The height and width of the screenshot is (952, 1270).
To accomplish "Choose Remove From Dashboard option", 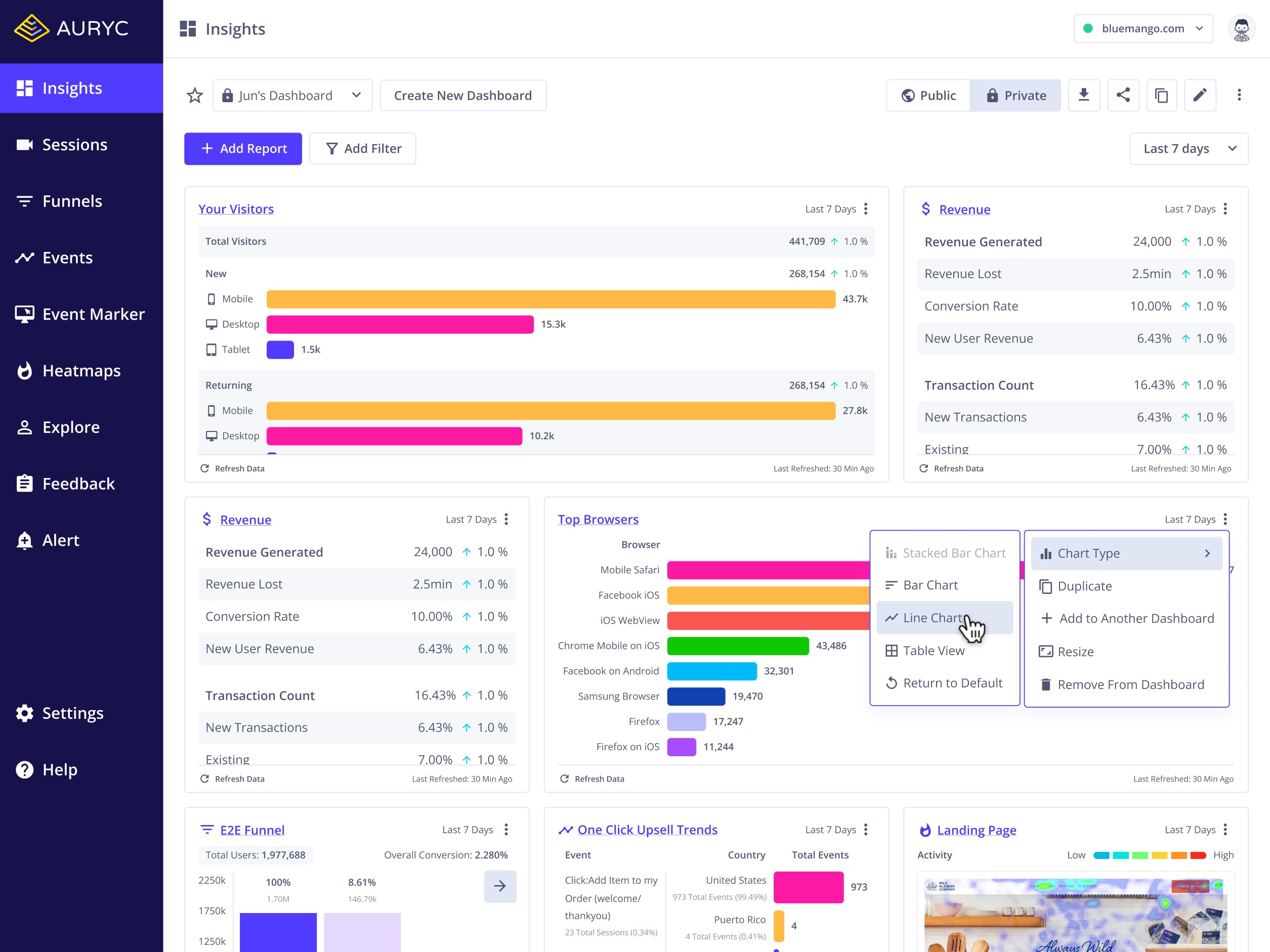I will tap(1130, 684).
